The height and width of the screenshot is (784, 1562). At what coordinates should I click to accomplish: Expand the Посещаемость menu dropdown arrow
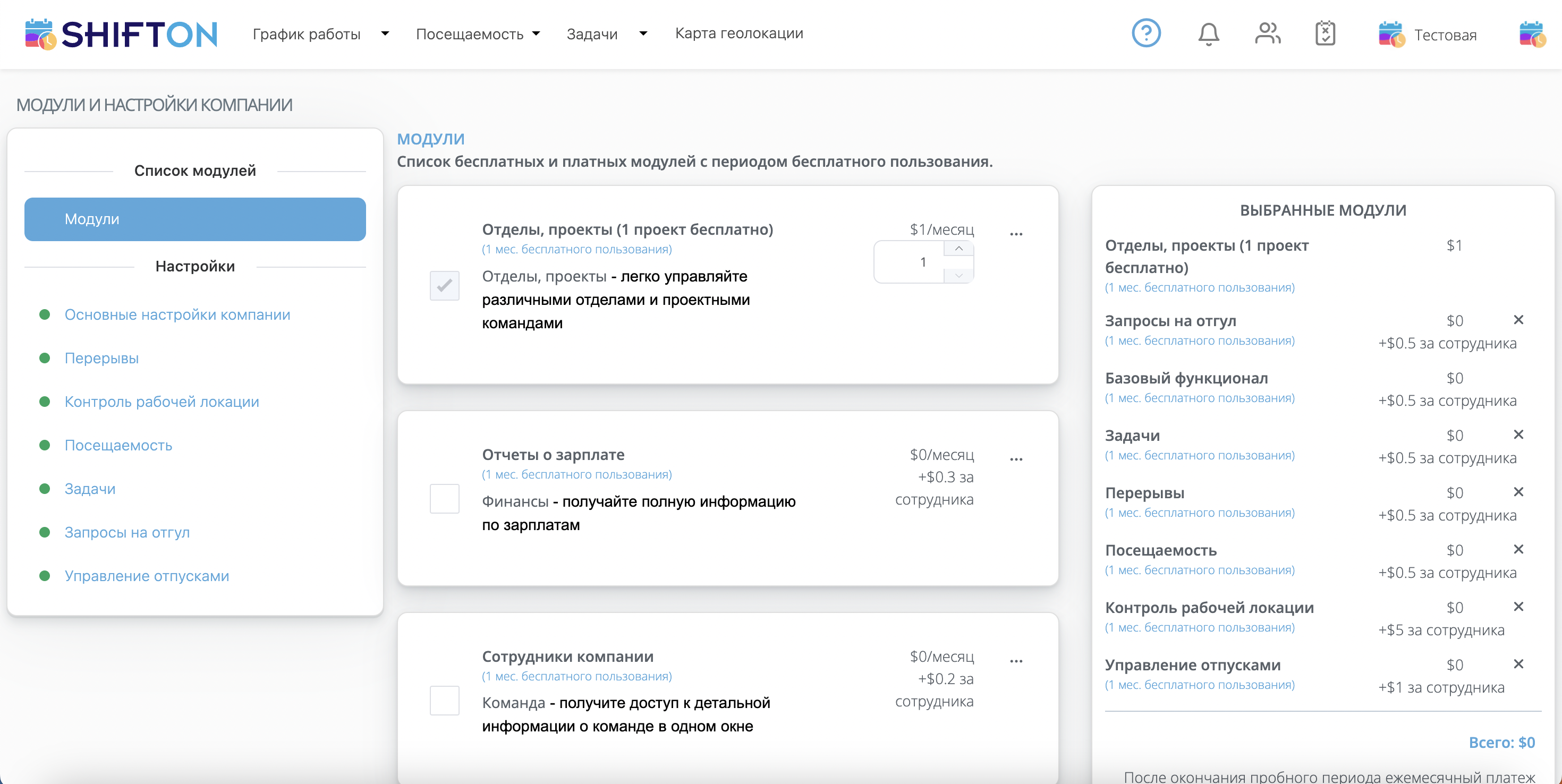point(536,34)
